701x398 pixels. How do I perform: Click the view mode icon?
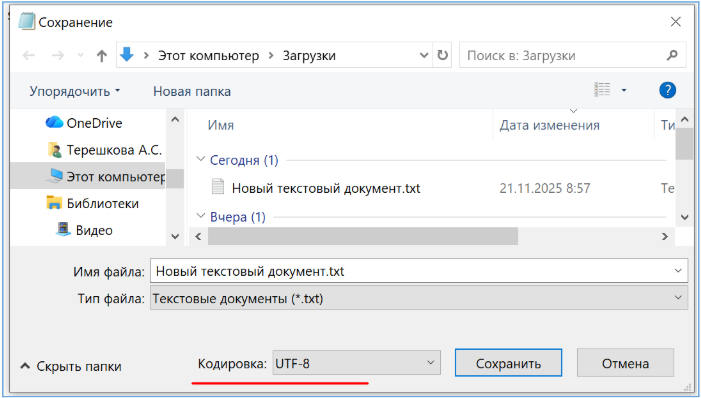click(602, 89)
